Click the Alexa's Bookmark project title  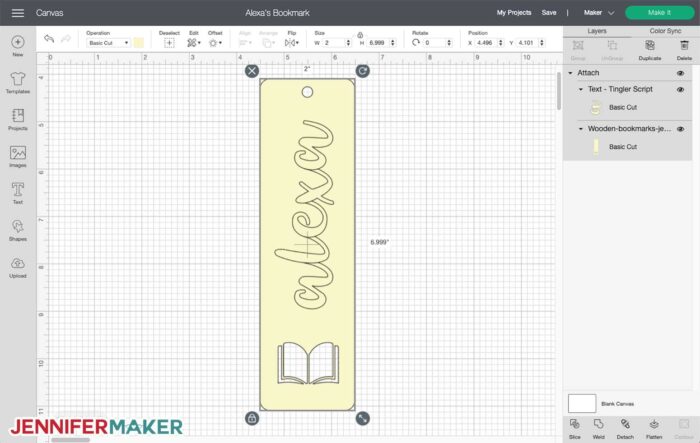click(277, 13)
